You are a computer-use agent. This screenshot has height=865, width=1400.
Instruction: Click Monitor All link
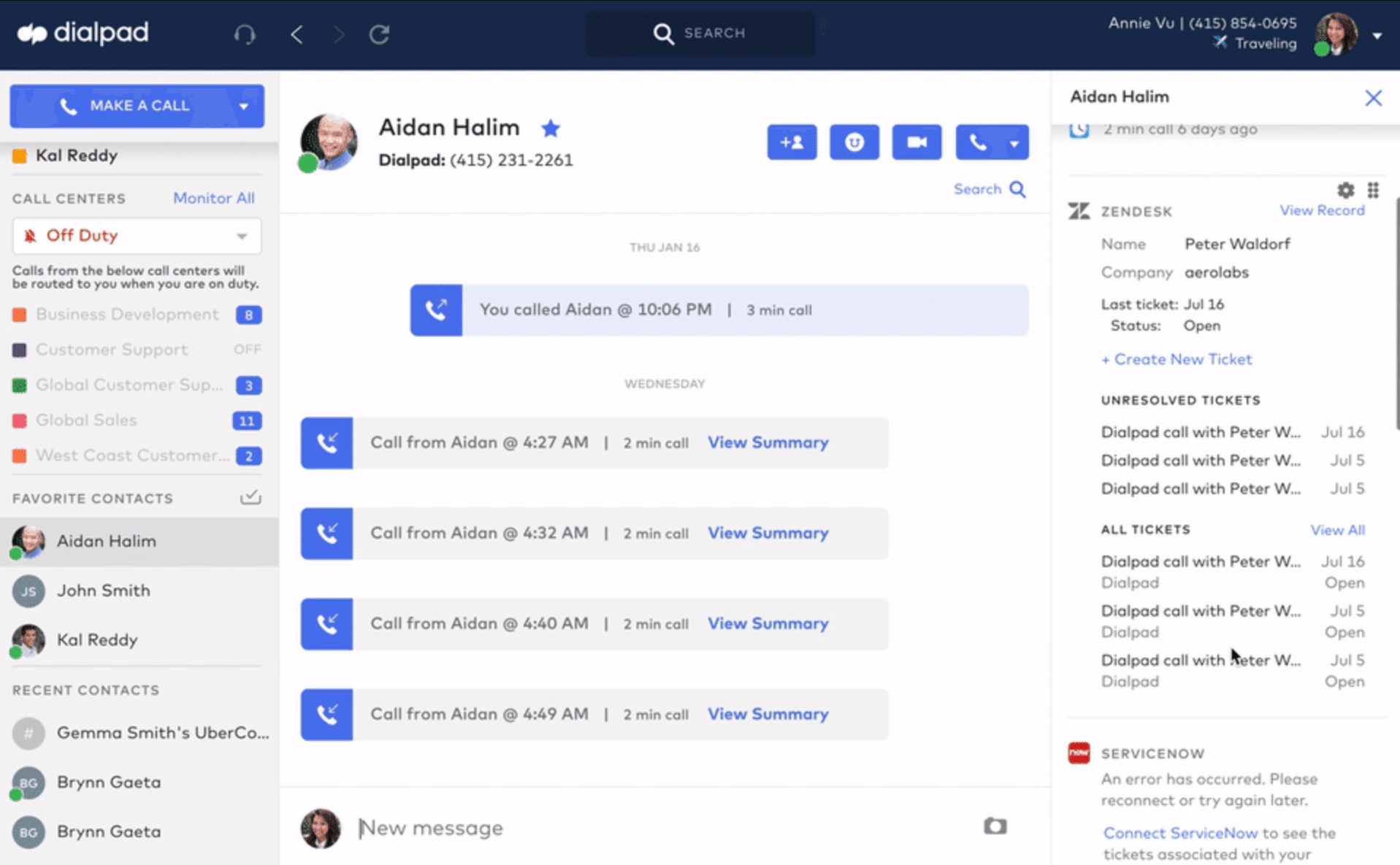click(213, 198)
